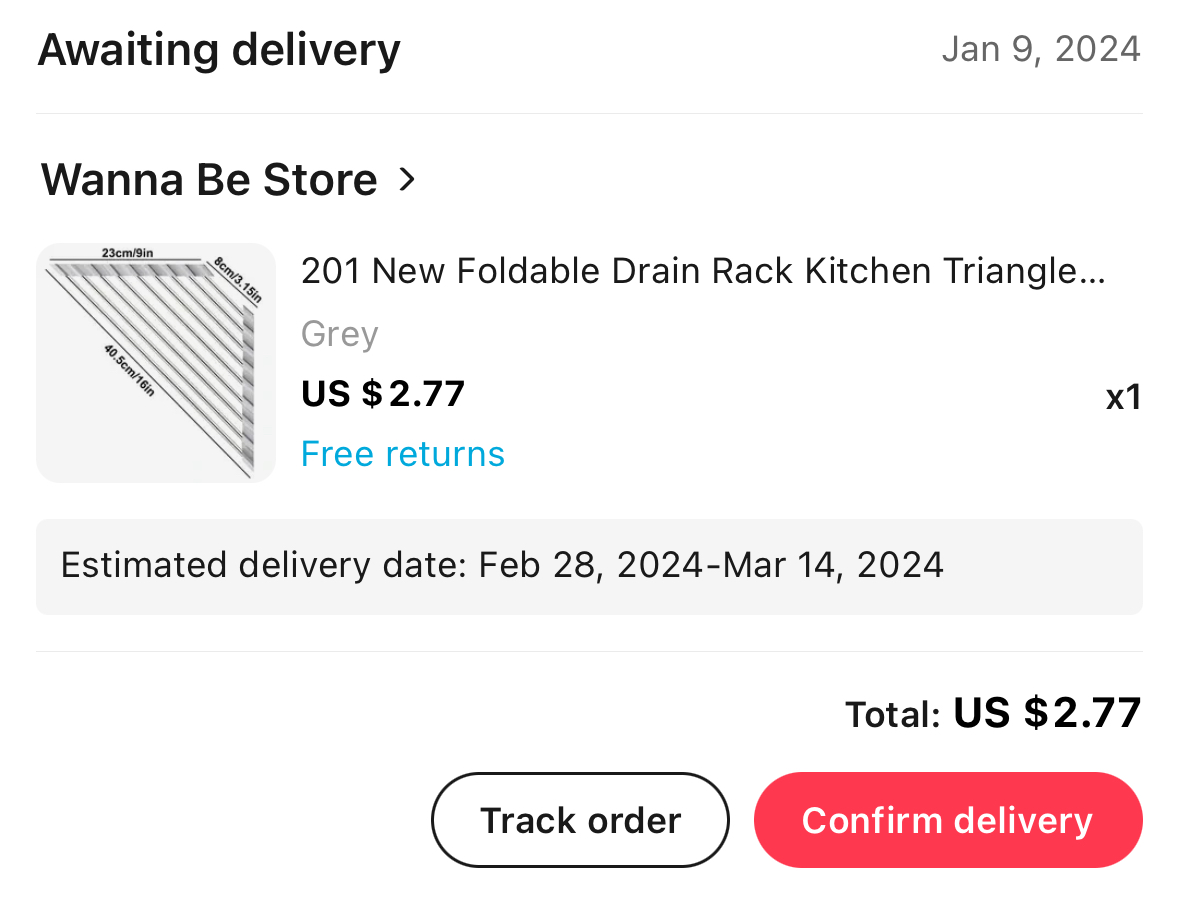The image size is (1179, 916).
Task: Select the Awaiting delivery status heading
Action: click(219, 50)
